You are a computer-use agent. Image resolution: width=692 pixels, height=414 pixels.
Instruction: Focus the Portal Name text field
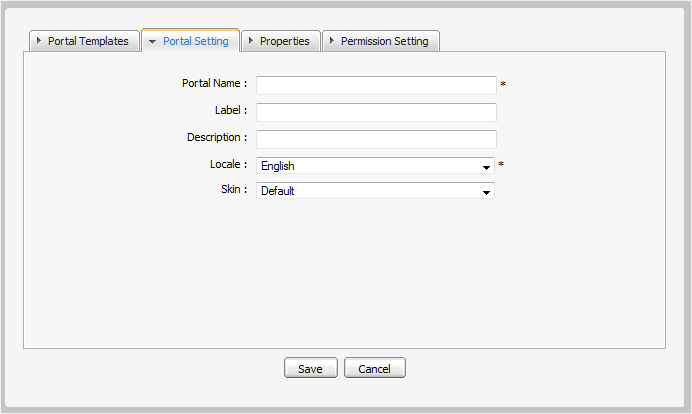[376, 85]
